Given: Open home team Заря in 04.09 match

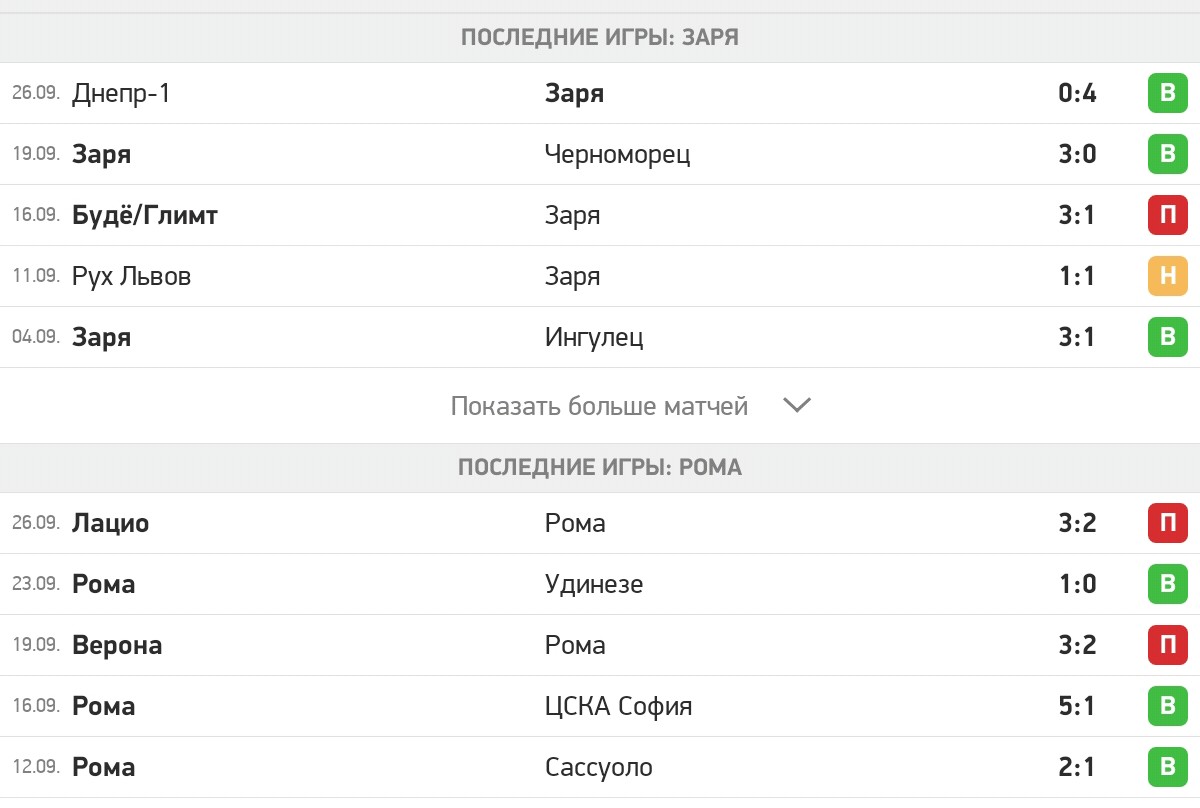Looking at the screenshot, I should pyautogui.click(x=101, y=338).
